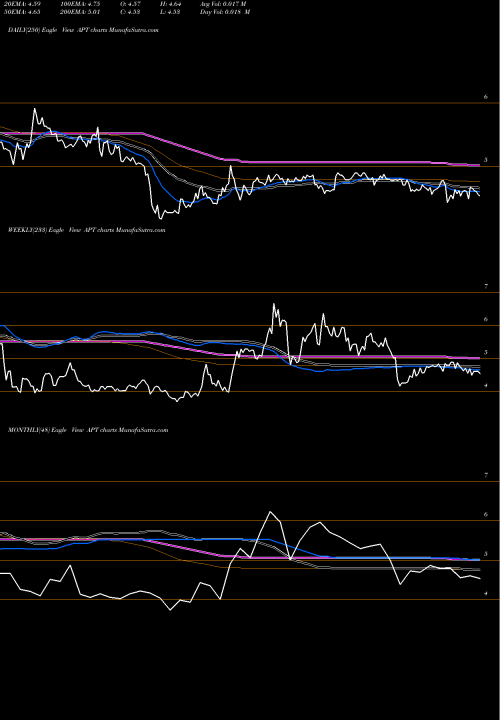Click the weekly chart's 4 price label
This screenshot has height=720, width=500.
tap(486, 385)
